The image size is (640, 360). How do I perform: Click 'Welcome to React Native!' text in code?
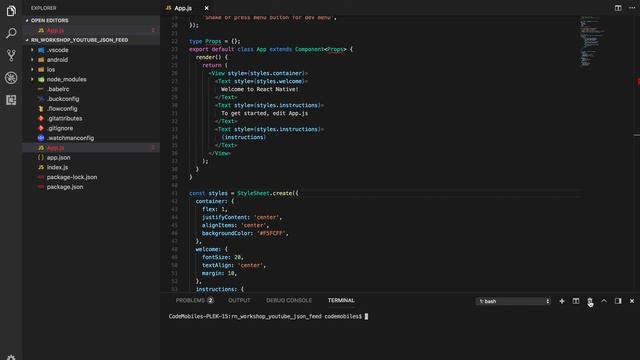[260, 89]
